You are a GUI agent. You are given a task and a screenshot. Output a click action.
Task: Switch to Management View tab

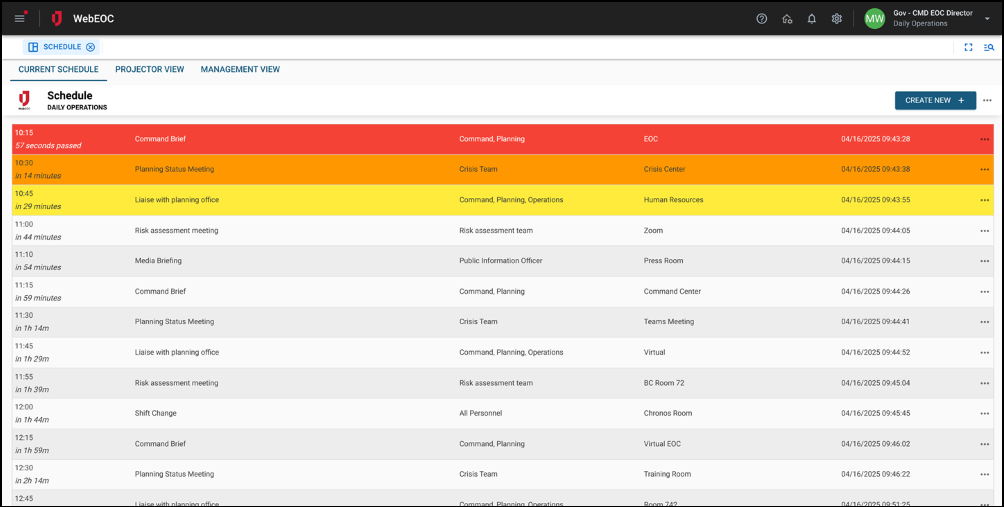click(x=240, y=70)
